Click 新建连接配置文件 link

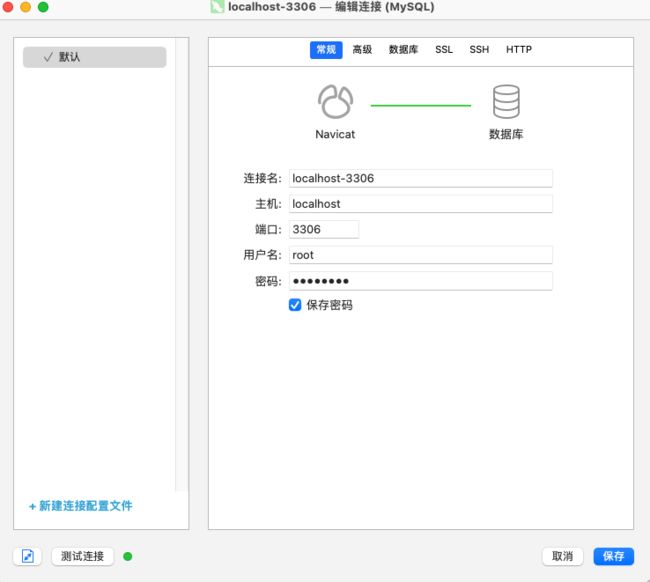tap(81, 506)
